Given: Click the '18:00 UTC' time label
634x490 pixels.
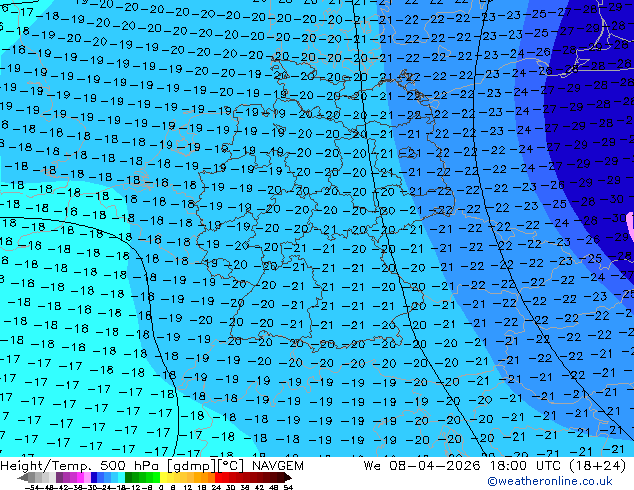Looking at the screenshot, I should pyautogui.click(x=525, y=466).
